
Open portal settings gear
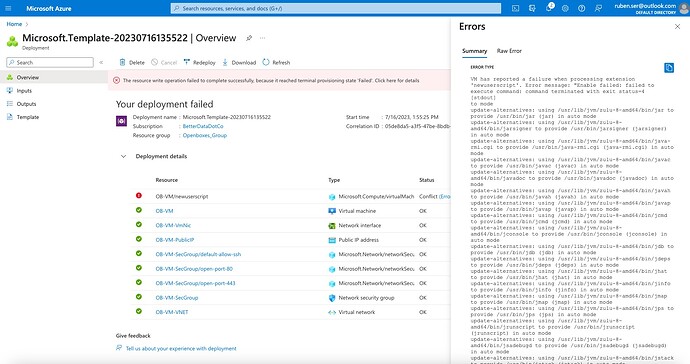tap(565, 8)
